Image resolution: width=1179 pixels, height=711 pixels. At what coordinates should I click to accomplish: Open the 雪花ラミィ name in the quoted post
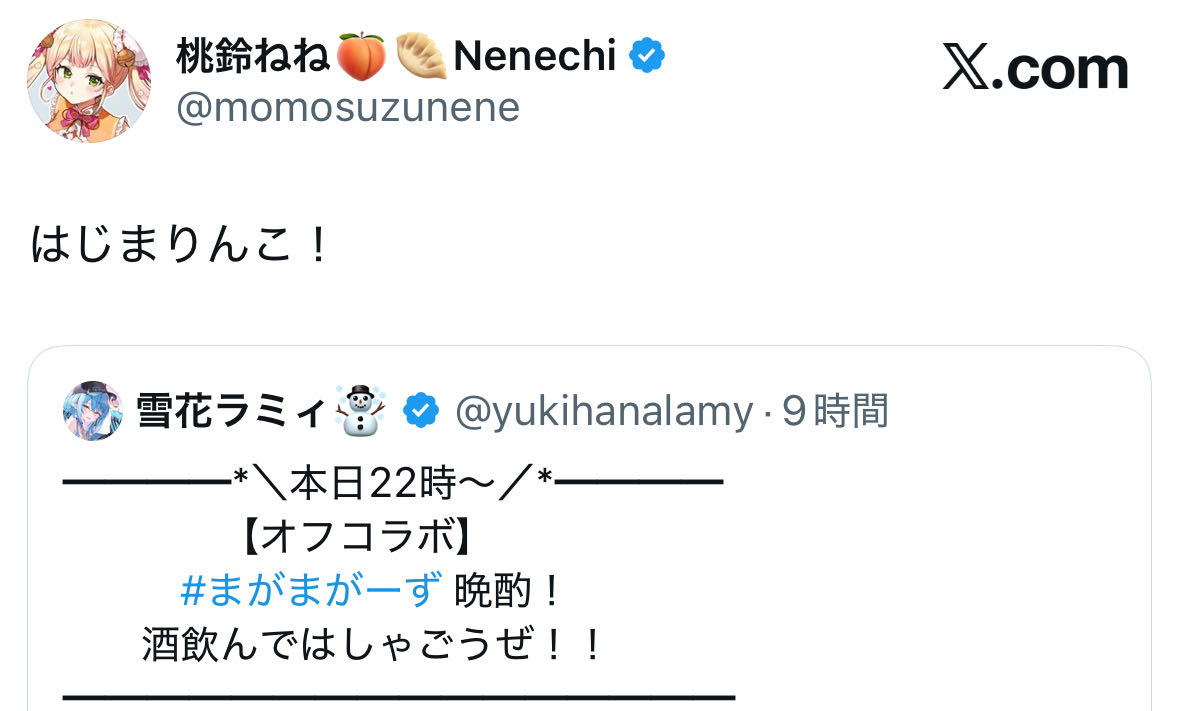coord(230,411)
